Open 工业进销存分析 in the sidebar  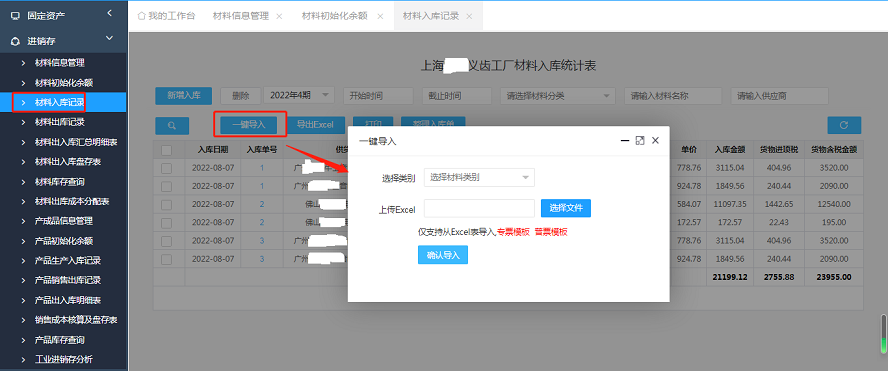(x=63, y=360)
